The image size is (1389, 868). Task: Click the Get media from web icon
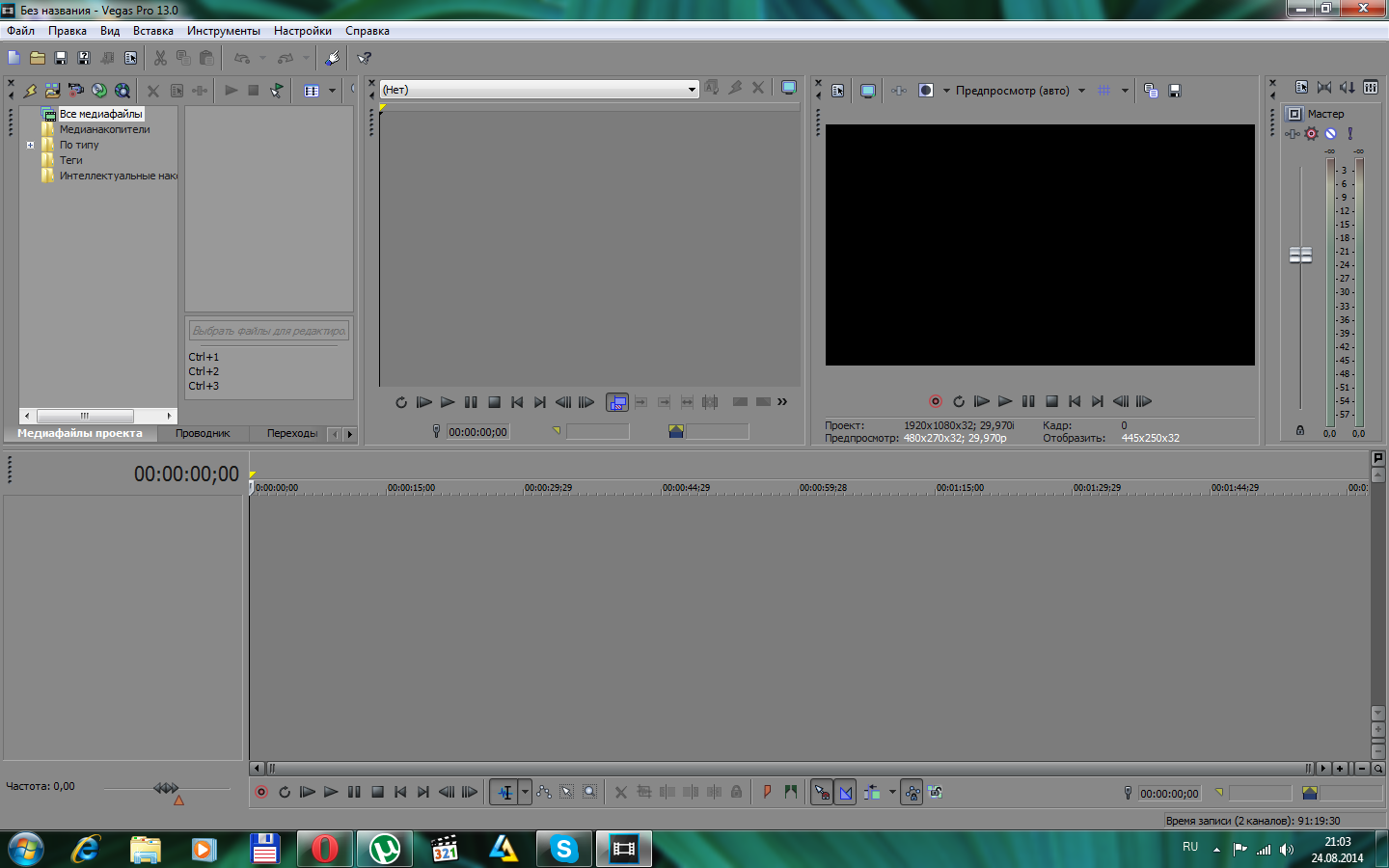[x=123, y=91]
